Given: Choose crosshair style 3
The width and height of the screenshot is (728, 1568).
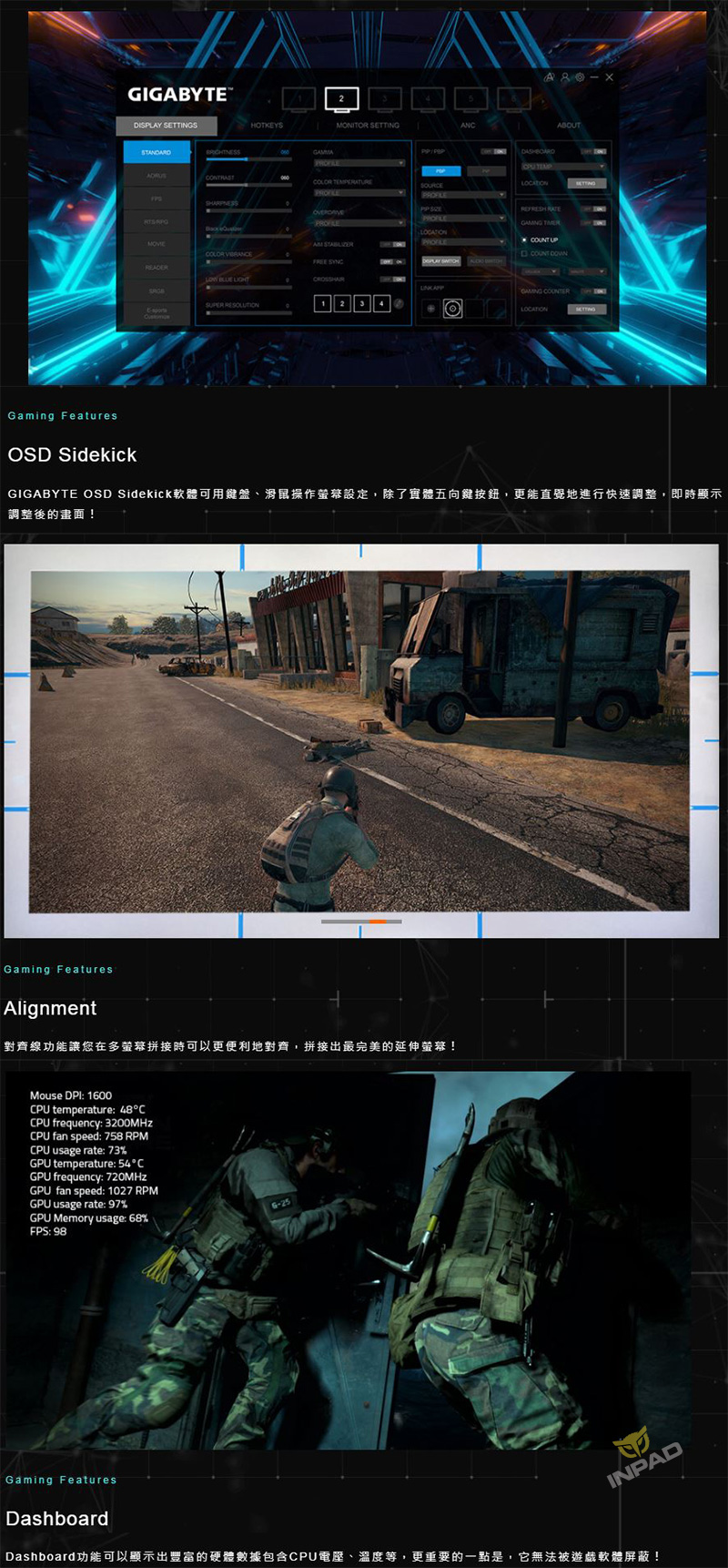Looking at the screenshot, I should coord(362,303).
